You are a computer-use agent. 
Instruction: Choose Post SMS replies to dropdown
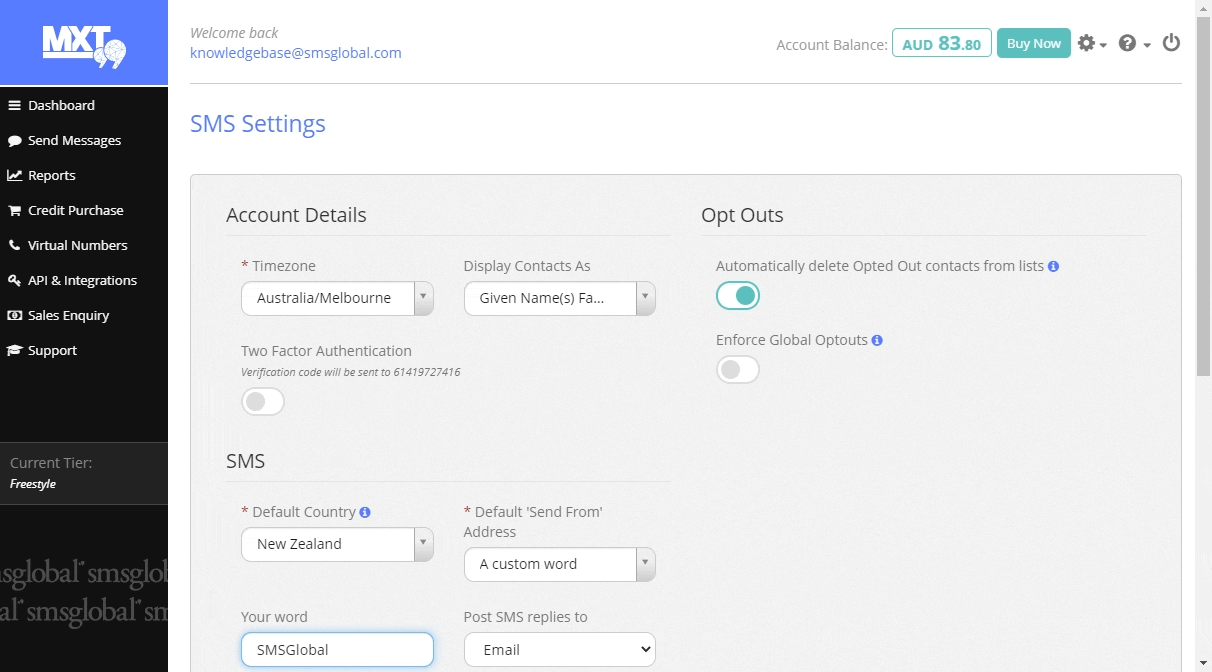559,650
